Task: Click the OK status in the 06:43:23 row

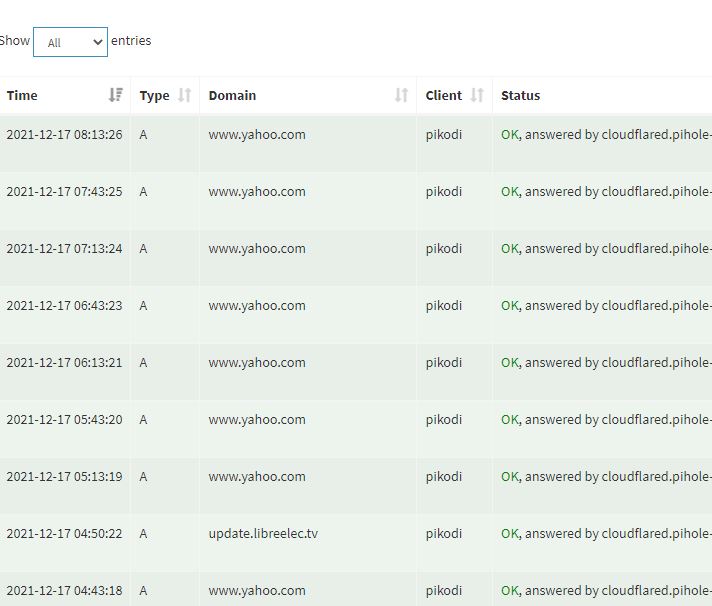Action: pyautogui.click(x=510, y=306)
